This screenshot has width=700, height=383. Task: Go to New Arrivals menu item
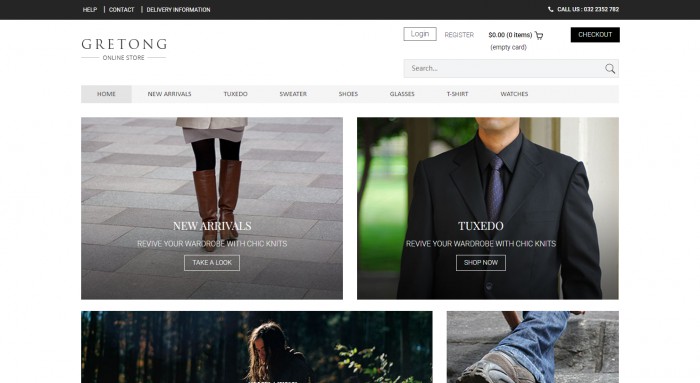[x=169, y=94]
